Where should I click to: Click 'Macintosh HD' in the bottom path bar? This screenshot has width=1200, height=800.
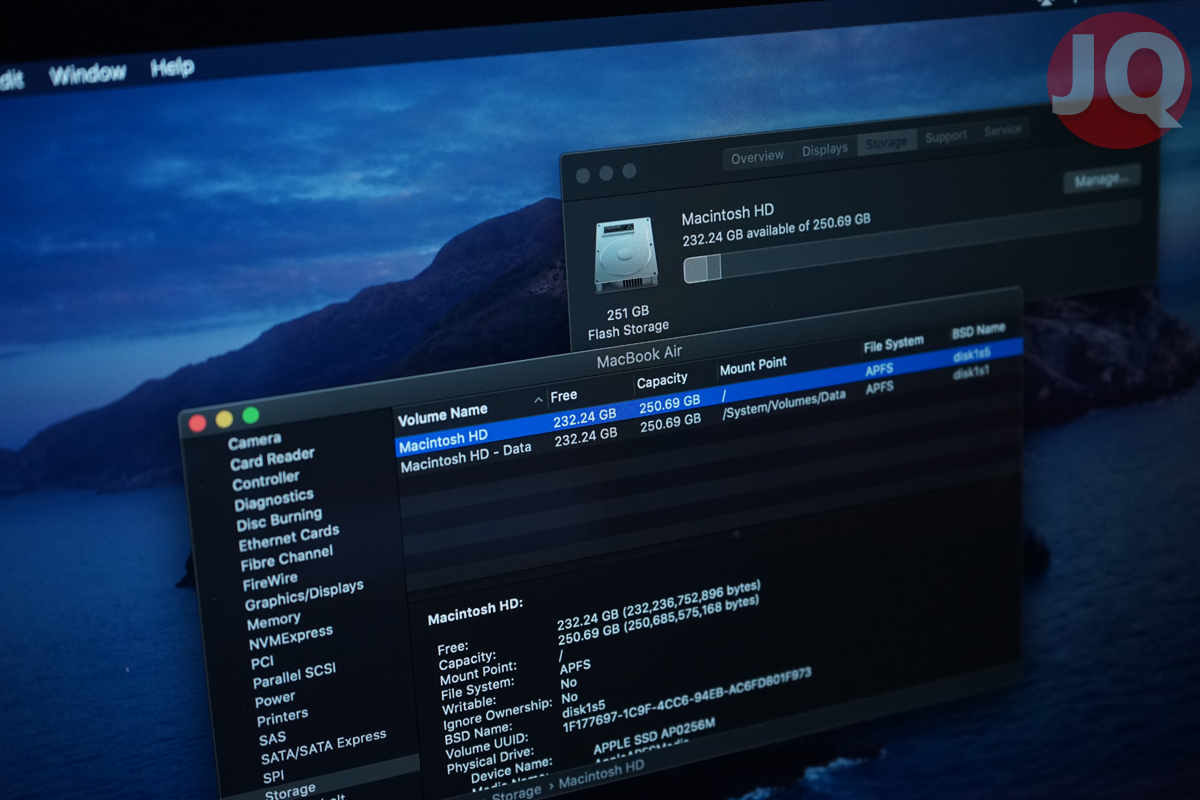click(x=601, y=773)
